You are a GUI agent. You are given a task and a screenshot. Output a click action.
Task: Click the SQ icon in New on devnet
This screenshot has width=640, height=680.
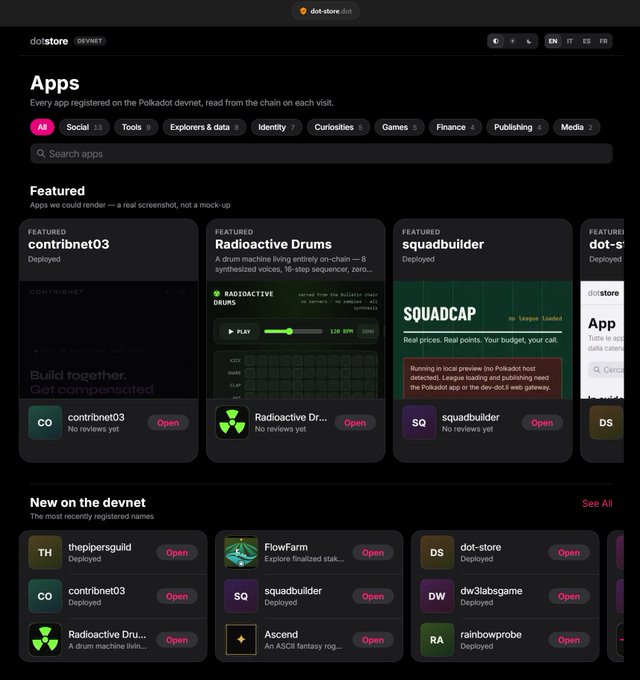(x=241, y=596)
